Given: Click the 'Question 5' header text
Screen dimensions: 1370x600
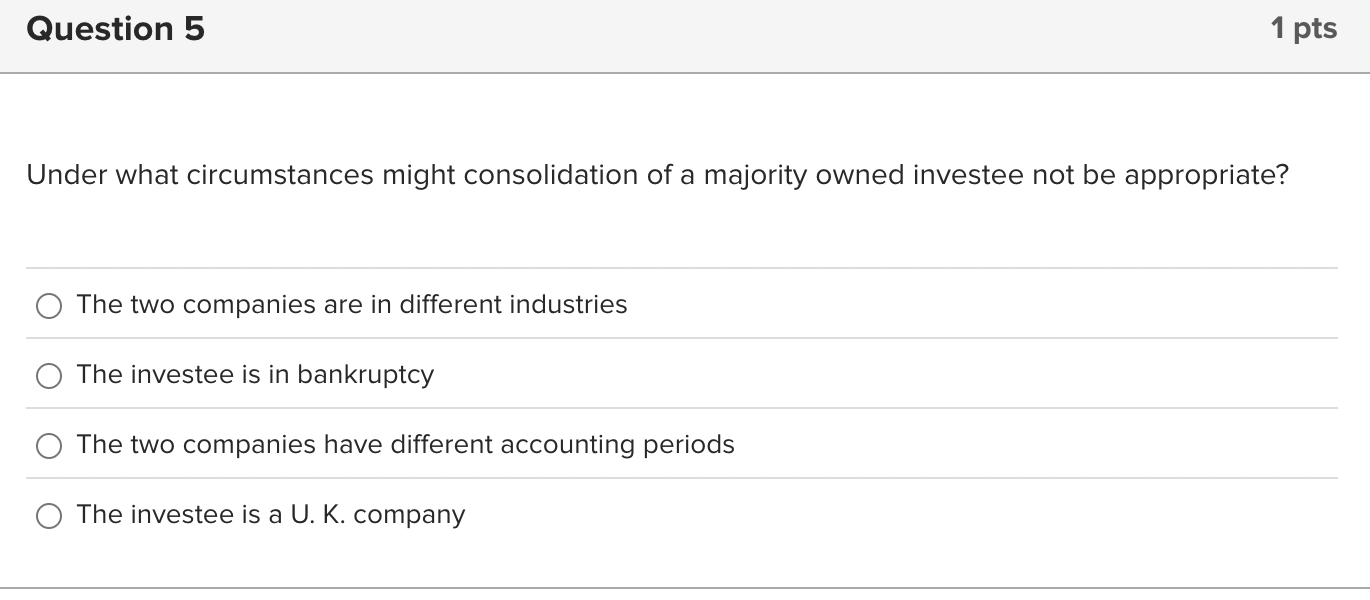Looking at the screenshot, I should (114, 29).
